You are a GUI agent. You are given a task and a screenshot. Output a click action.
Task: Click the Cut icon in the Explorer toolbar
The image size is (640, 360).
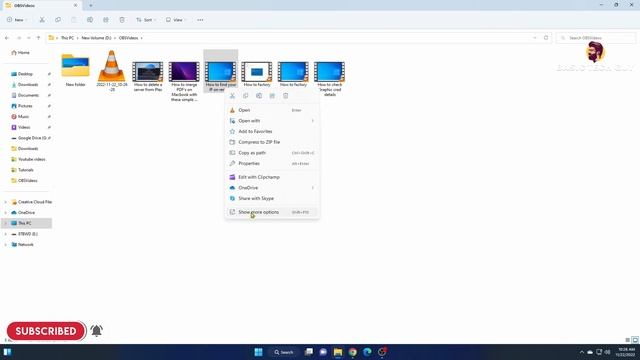[42, 20]
